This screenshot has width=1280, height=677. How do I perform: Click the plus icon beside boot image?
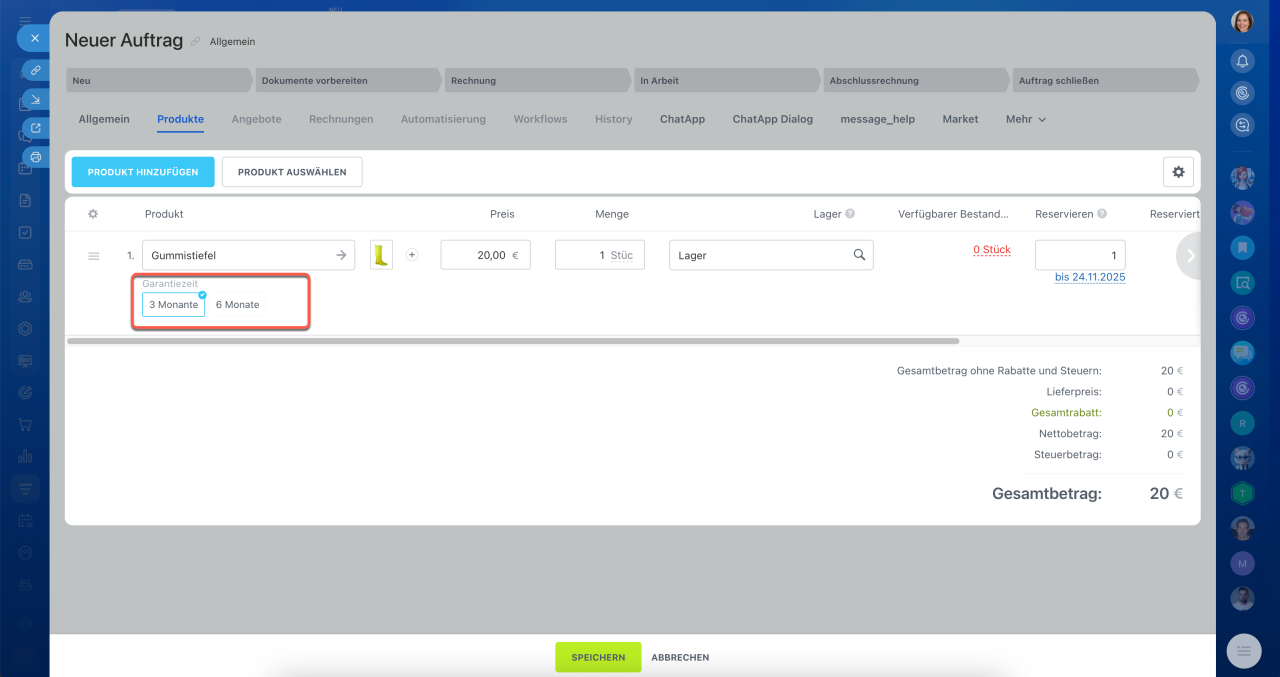point(412,255)
